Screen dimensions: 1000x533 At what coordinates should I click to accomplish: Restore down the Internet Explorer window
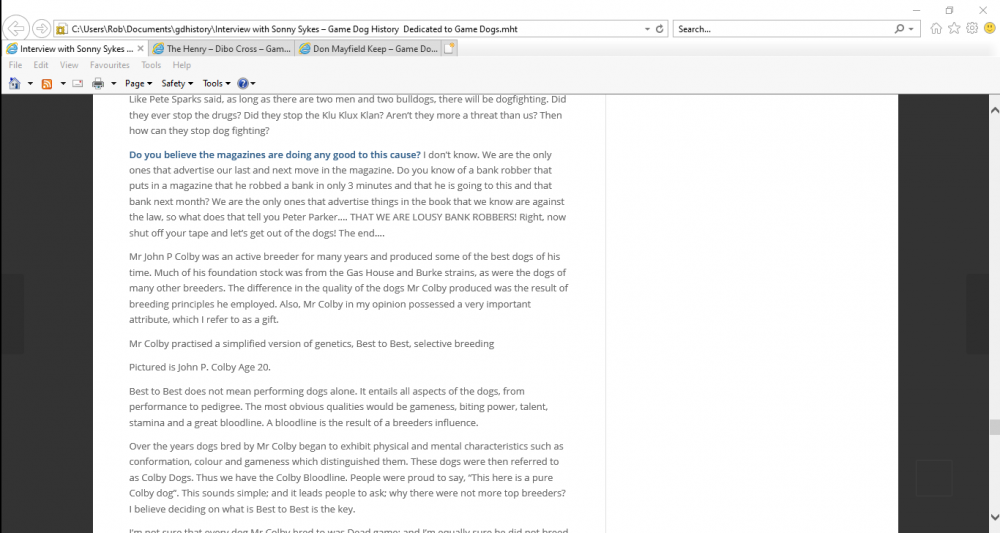click(x=950, y=10)
